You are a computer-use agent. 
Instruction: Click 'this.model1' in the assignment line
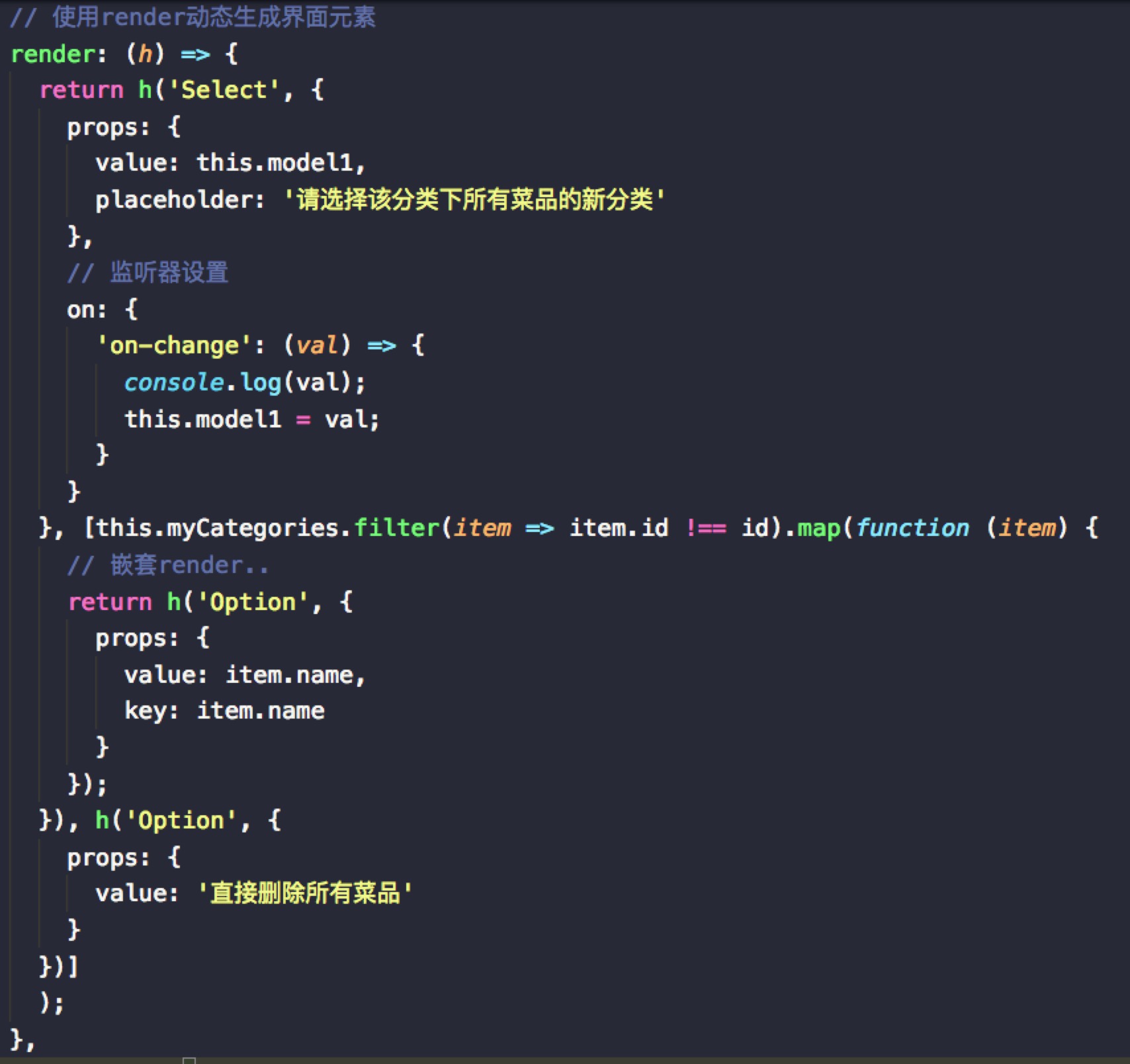(x=202, y=419)
